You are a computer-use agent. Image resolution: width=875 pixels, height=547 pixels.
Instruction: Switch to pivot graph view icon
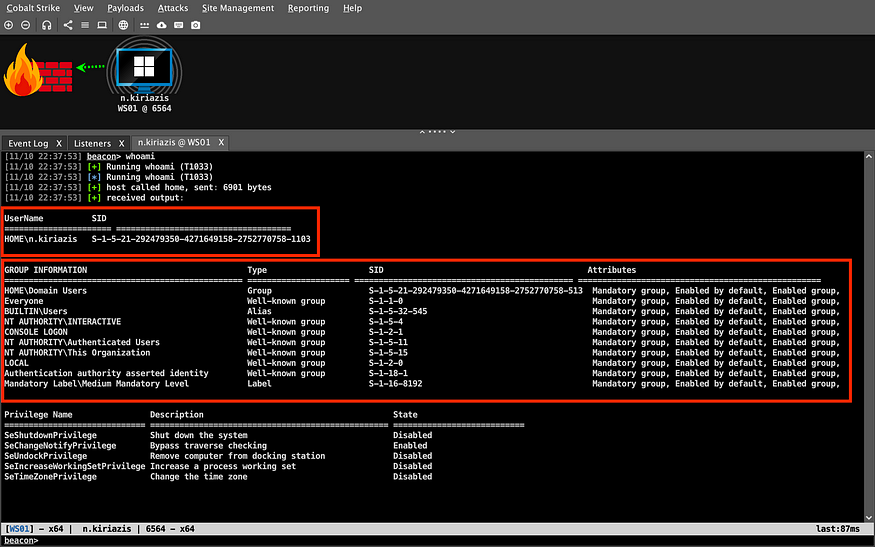68,25
